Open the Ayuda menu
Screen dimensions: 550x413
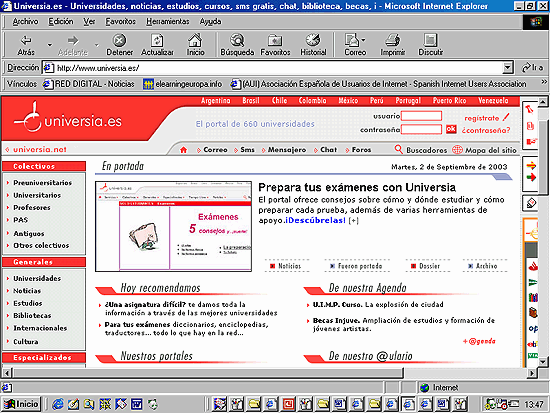point(210,22)
